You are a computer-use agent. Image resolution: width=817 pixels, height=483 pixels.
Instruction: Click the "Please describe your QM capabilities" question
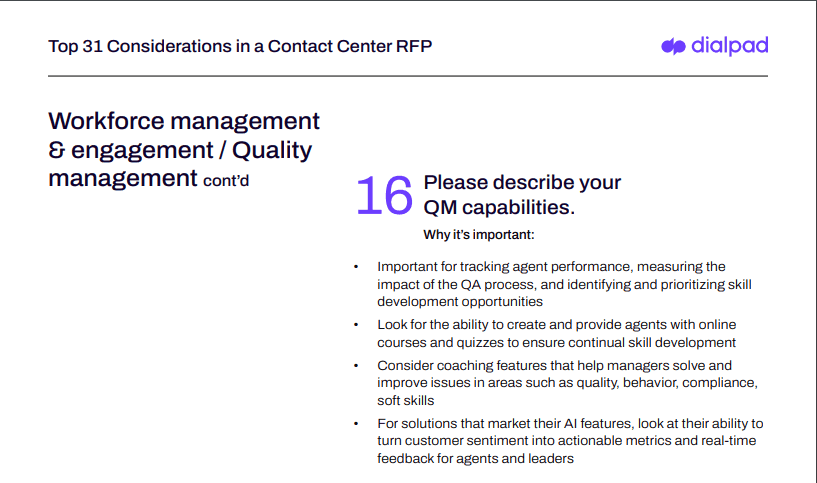point(522,195)
